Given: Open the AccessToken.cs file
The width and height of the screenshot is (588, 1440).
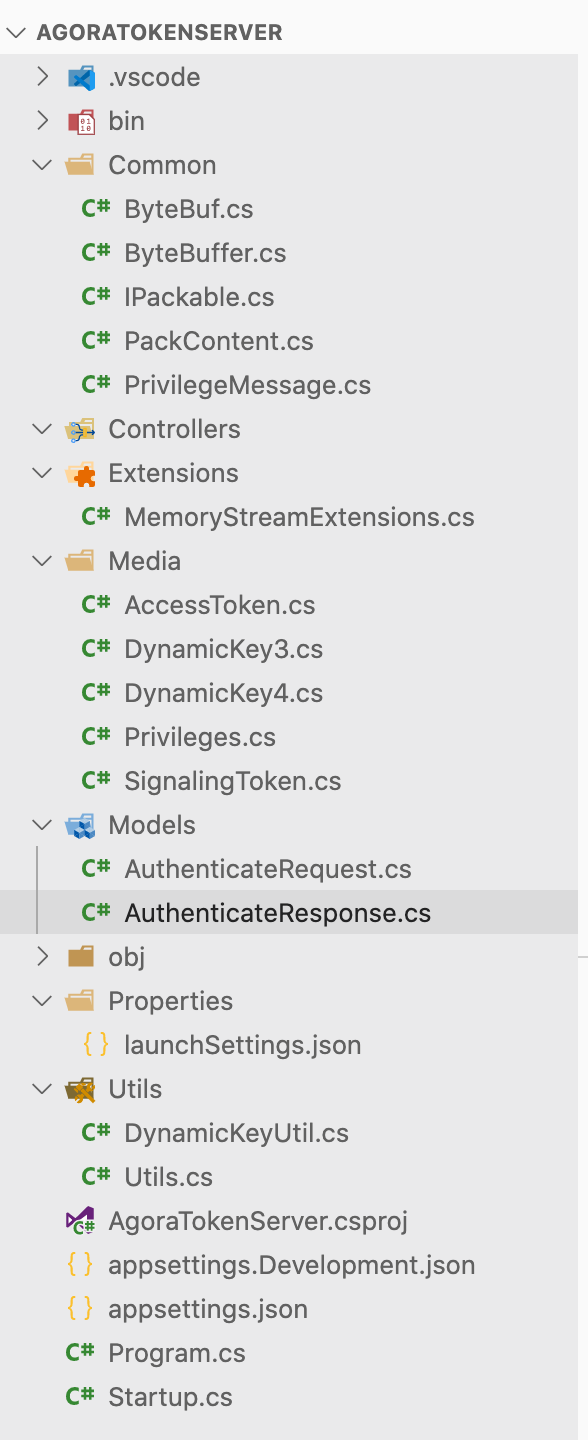Looking at the screenshot, I should 220,605.
